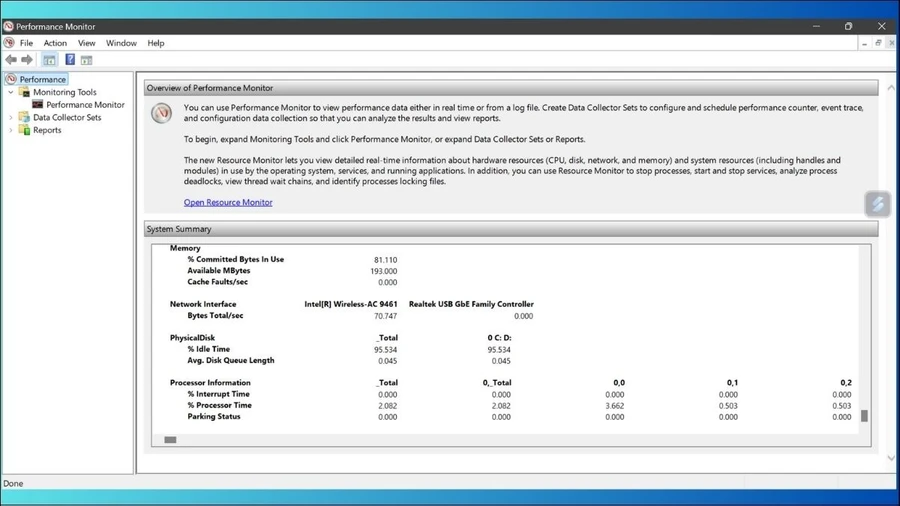
Task: Toggle the Show/Hide Console Tree icon
Action: click(49, 60)
